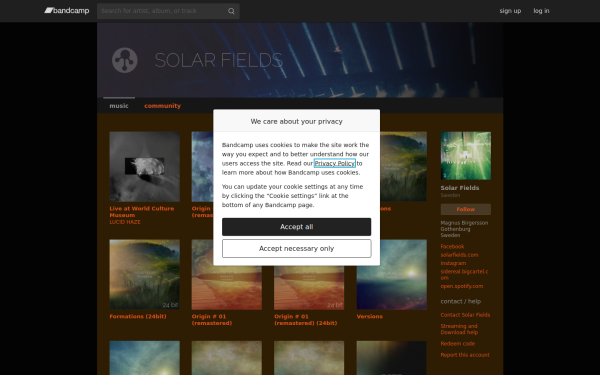Open the log in link
The height and width of the screenshot is (375, 600).
[x=541, y=11]
